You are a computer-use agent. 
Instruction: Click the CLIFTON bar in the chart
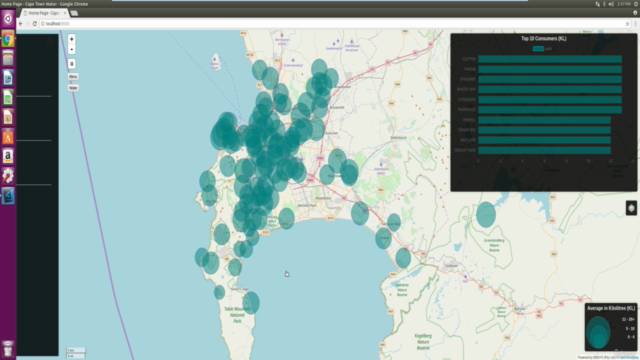point(550,59)
